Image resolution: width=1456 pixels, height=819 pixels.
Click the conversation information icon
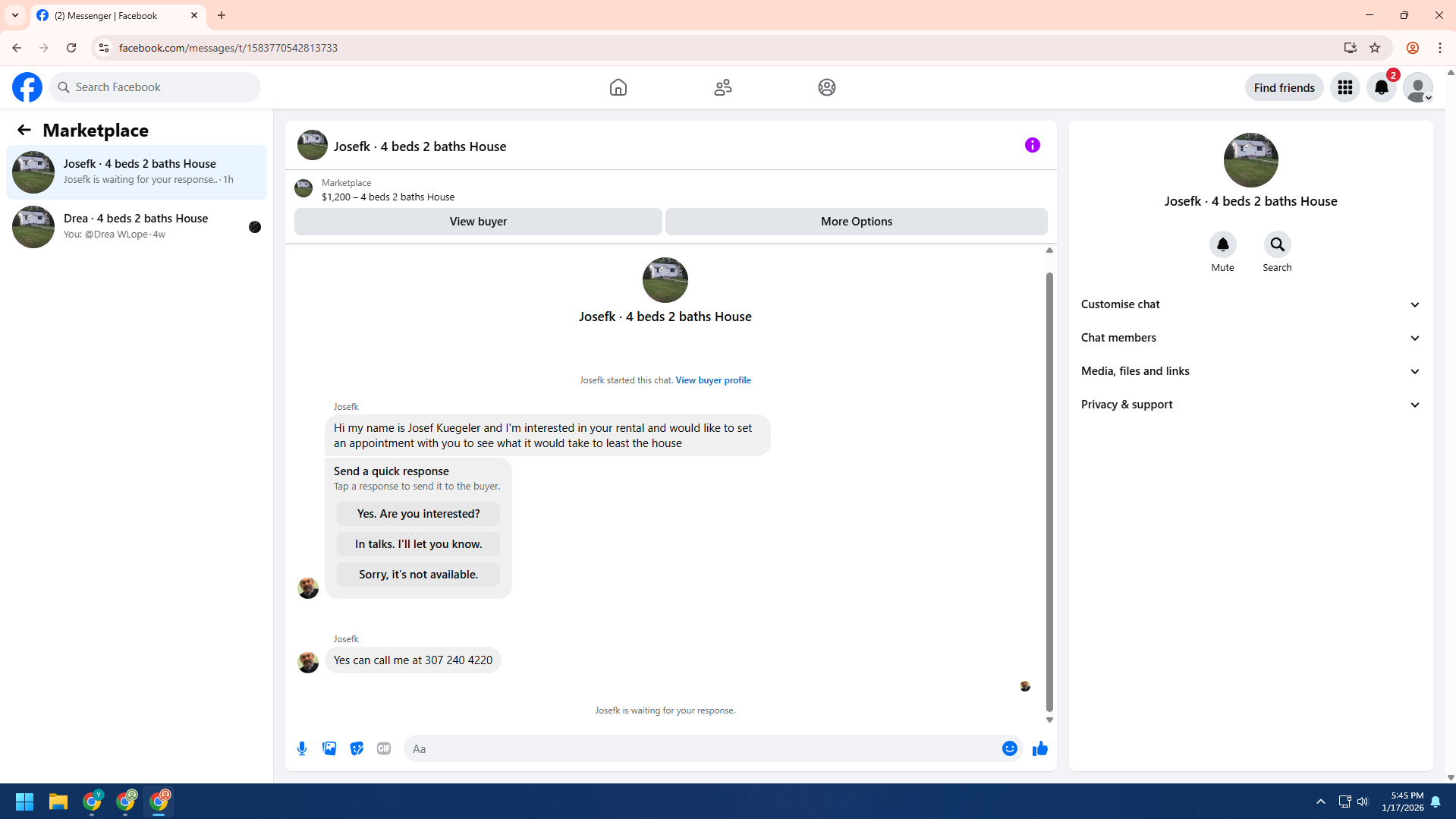click(1033, 145)
